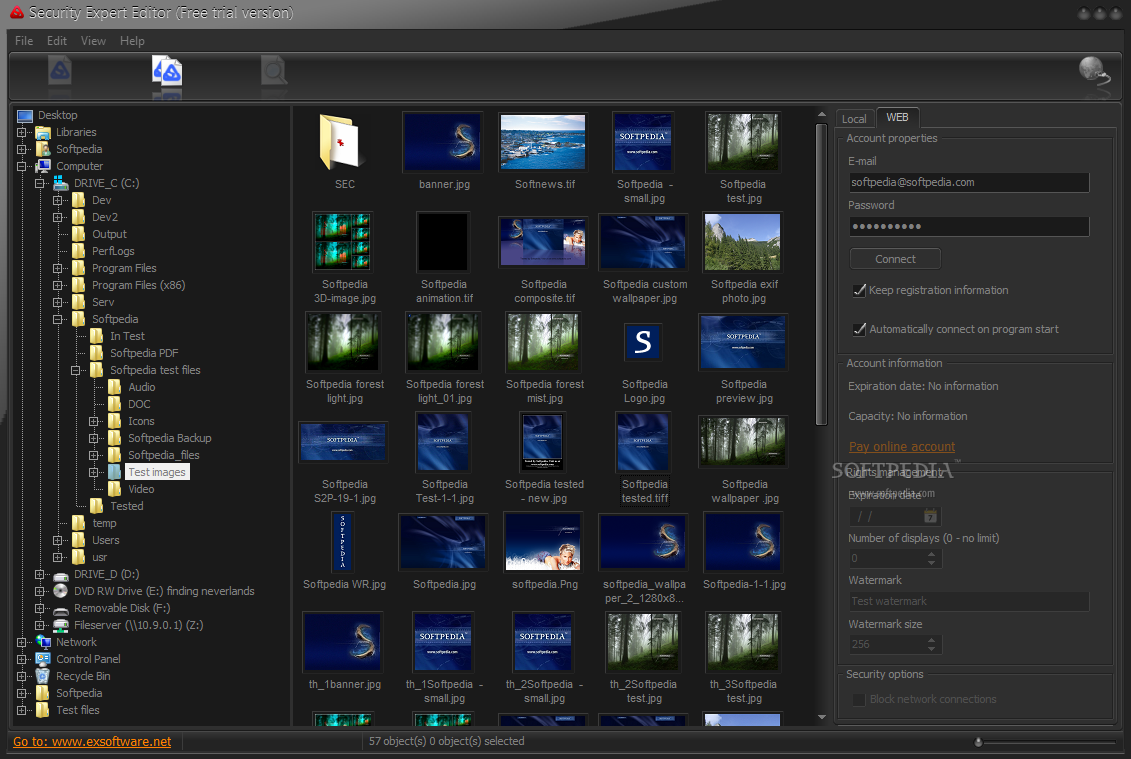The image size is (1131, 759).
Task: Click the Control Panel icon
Action: pyautogui.click(x=43, y=659)
